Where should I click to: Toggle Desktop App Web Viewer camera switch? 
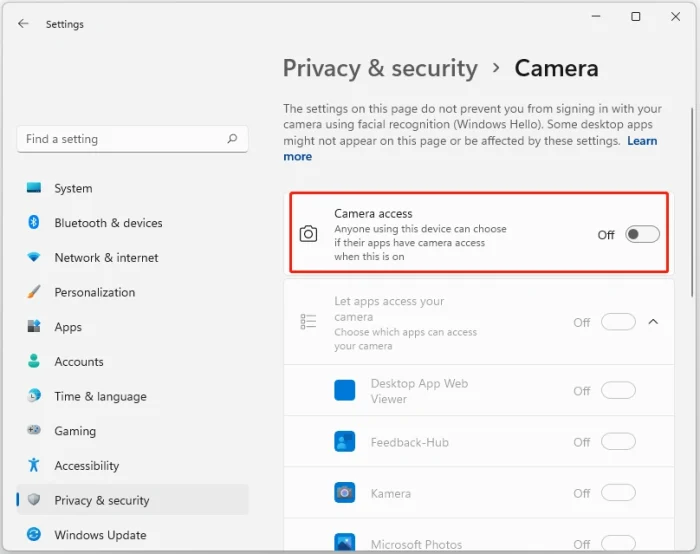(618, 391)
